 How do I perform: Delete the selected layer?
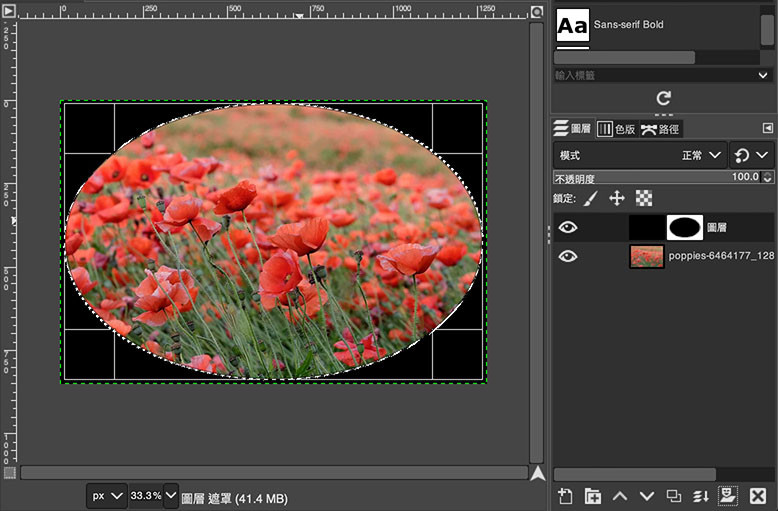pyautogui.click(x=758, y=496)
